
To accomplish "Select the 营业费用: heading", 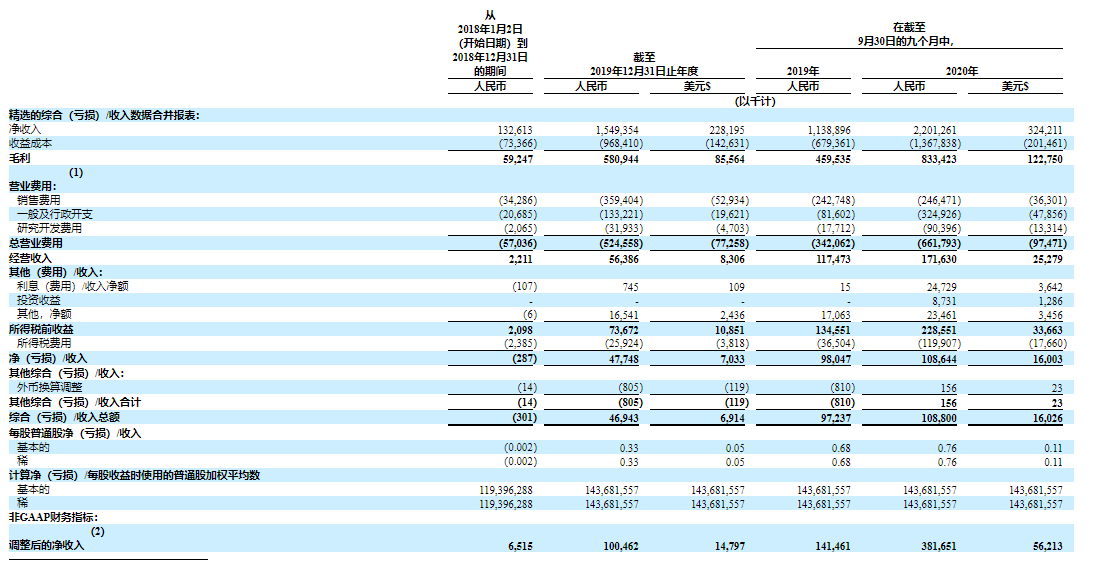I will pos(32,186).
